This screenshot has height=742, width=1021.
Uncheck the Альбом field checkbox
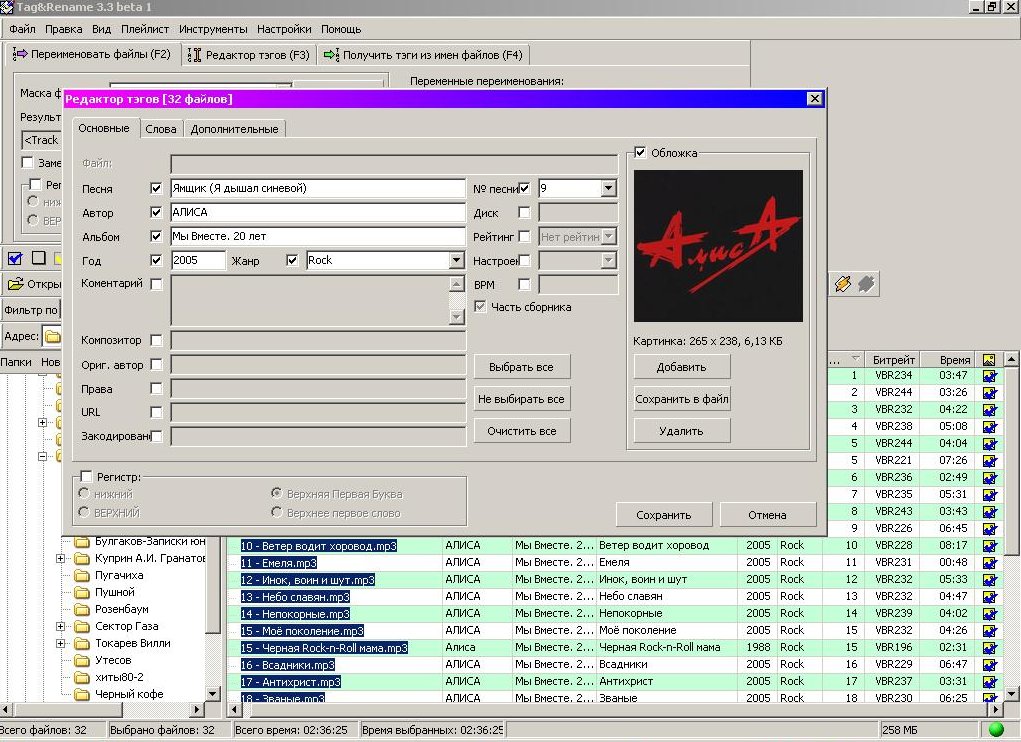click(156, 236)
